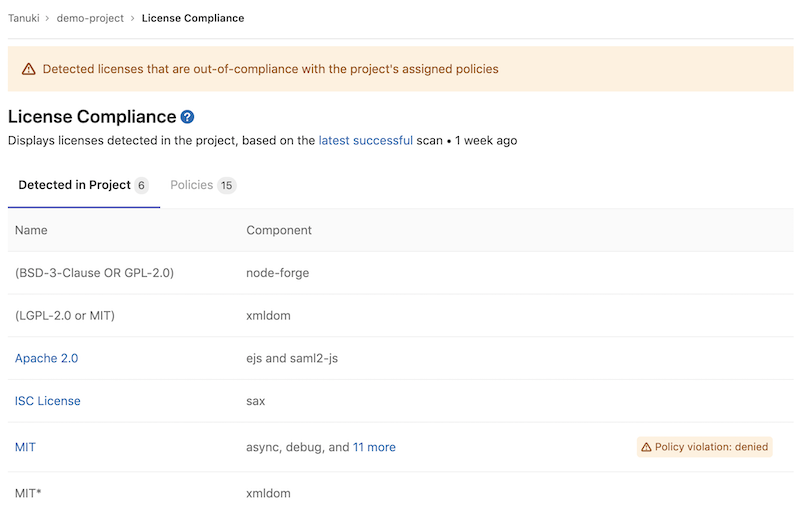798x528 pixels.
Task: Click the Component column header
Action: [279, 230]
